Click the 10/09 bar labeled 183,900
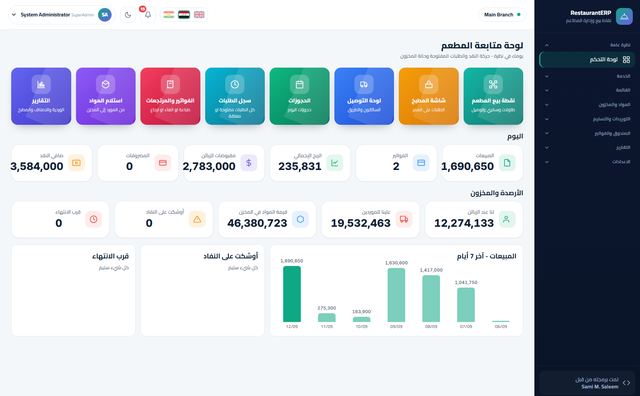Viewport: 640px width, 396px height. [x=361, y=319]
